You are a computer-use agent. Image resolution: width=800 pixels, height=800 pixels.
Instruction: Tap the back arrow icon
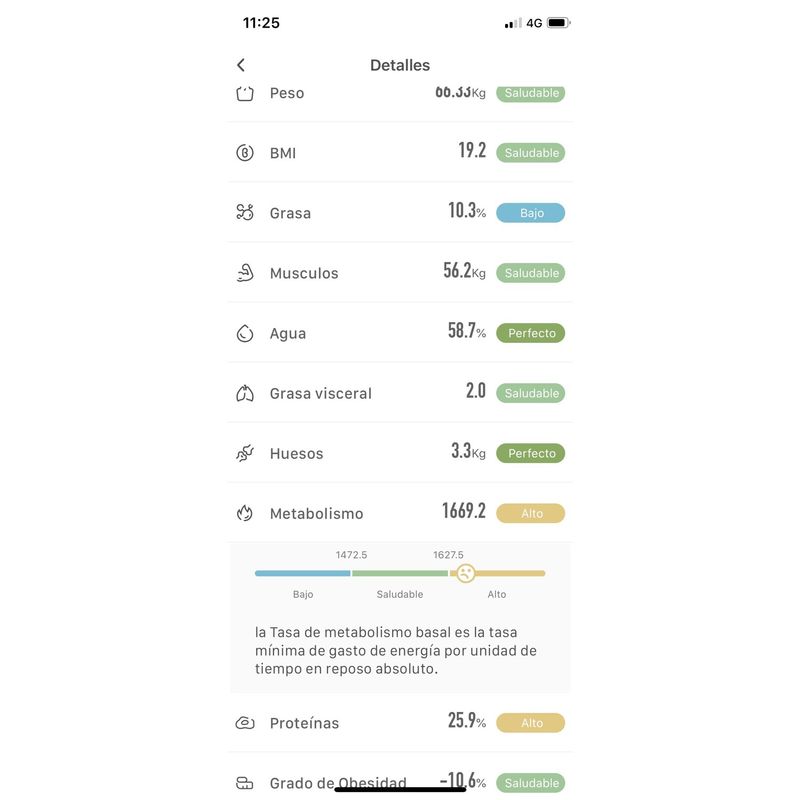(241, 65)
